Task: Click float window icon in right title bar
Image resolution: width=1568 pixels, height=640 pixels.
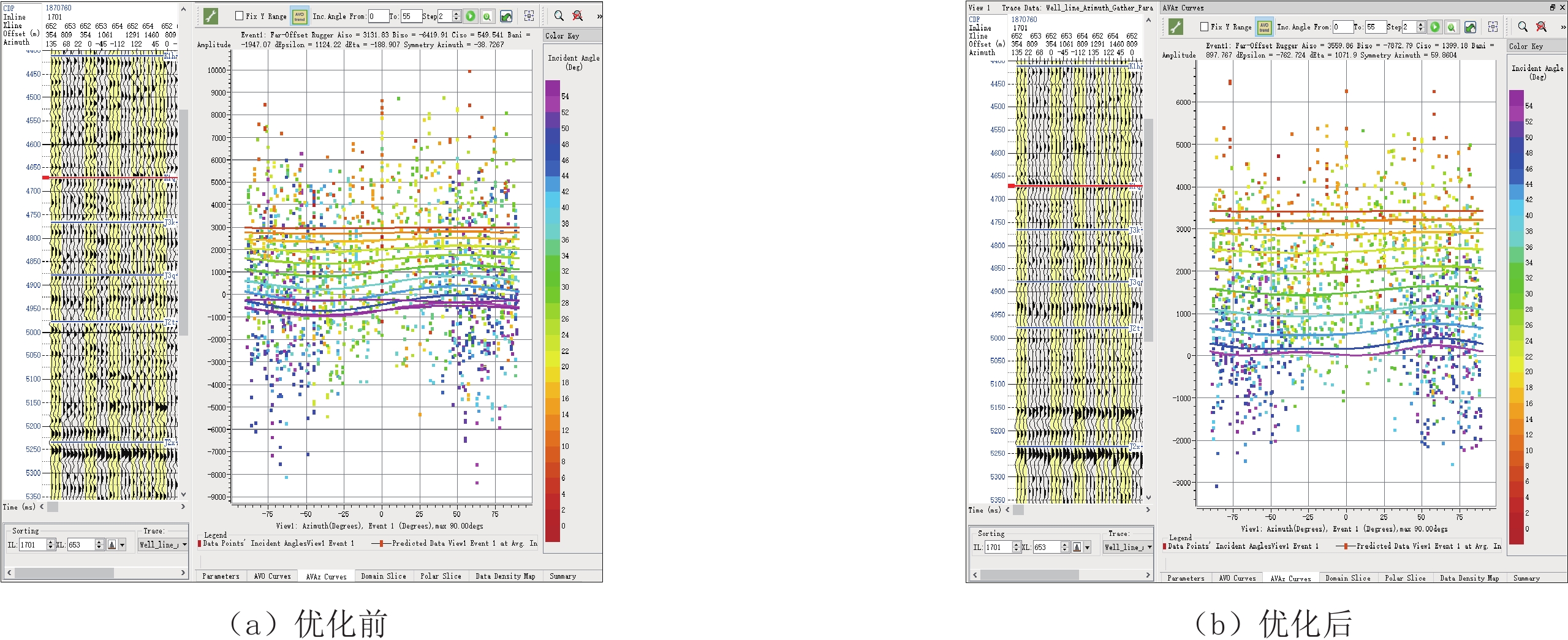Action: 1553,7
